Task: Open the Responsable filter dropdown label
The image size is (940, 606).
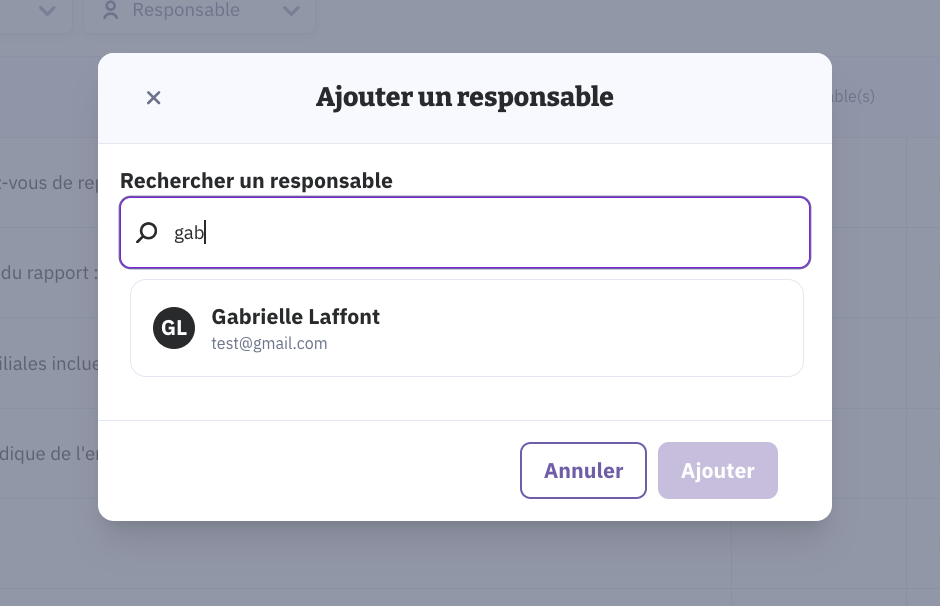Action: click(186, 11)
